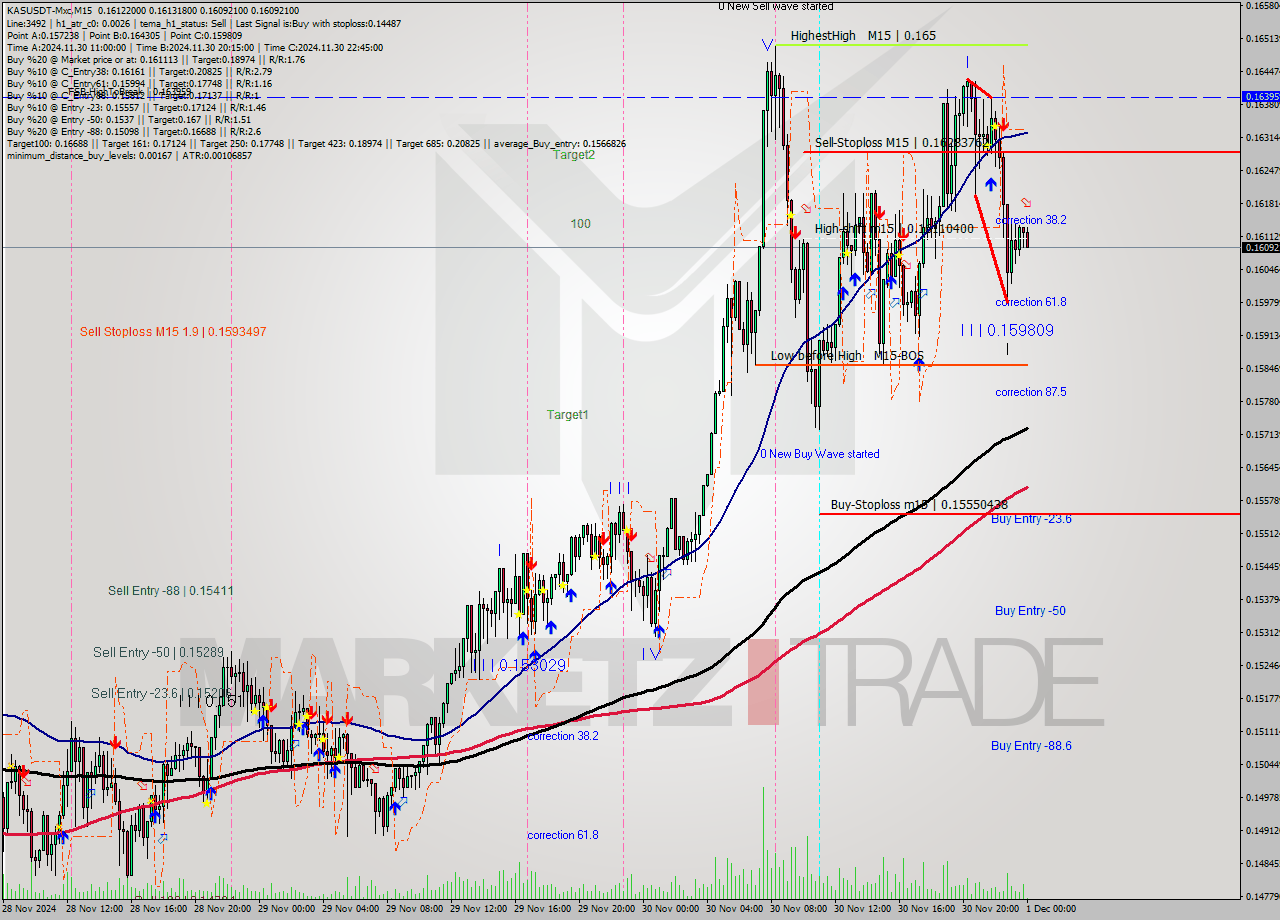This screenshot has width=1280, height=920.
Task: Click the 'Sell Stoploss M15 1.9 | 0.1593497' label
Action: click(x=173, y=331)
